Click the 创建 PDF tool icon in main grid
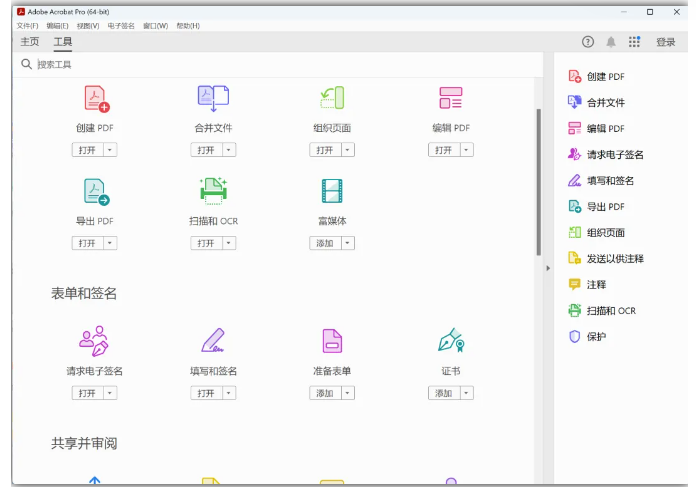Screen dimensions: 696x487 pyautogui.click(x=97, y=99)
